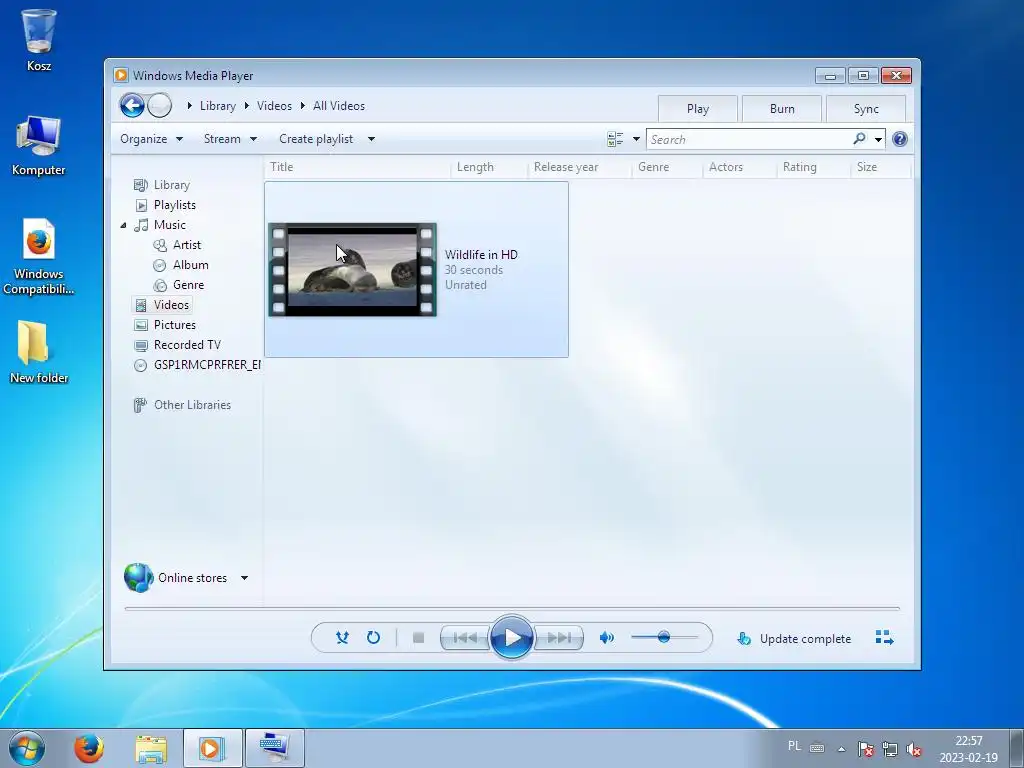1024x768 pixels.
Task: Select Playlists in the navigation pane
Action: click(x=174, y=205)
